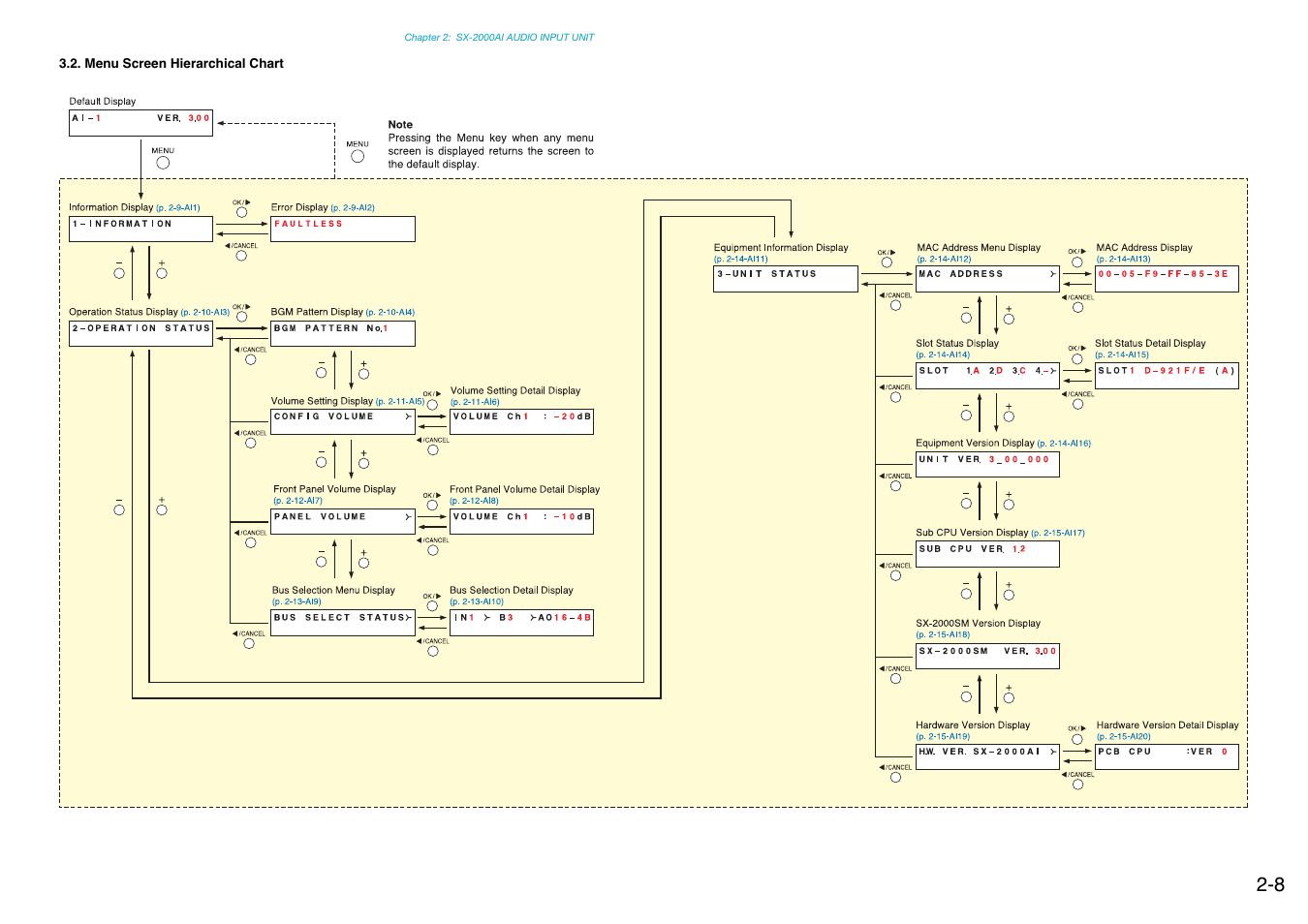Open page reference p. 2-14-AI14
This screenshot has height=924, width=1308.
[943, 355]
